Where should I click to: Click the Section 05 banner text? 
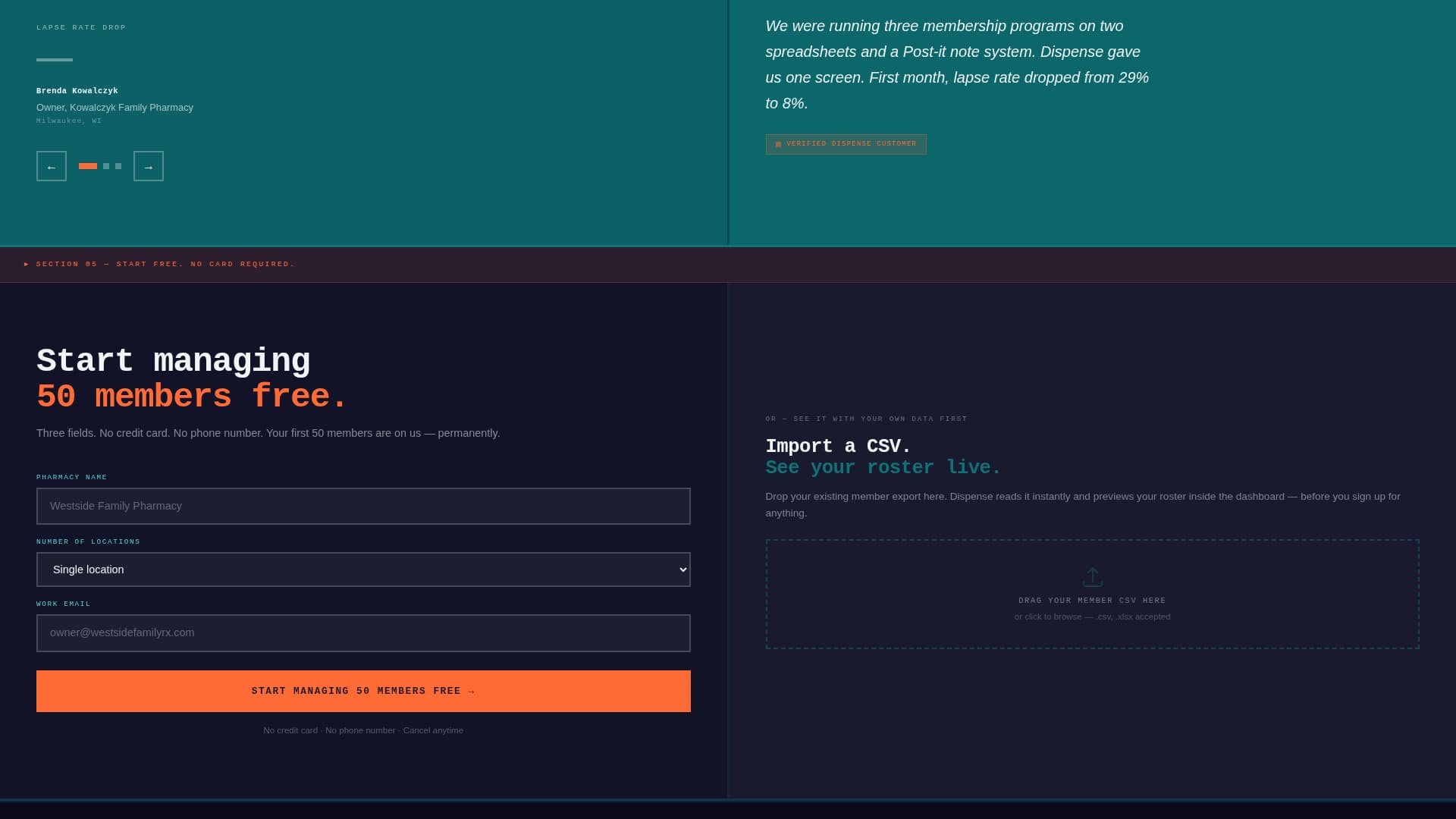coord(159,264)
